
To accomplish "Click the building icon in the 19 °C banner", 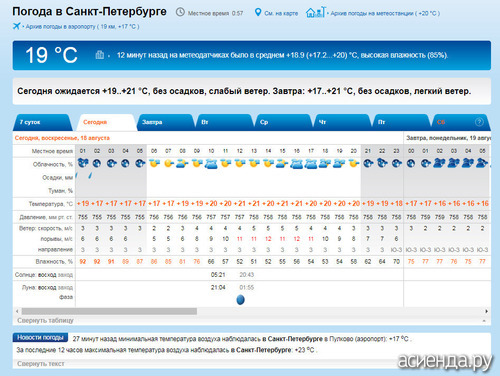I will 100,55.
